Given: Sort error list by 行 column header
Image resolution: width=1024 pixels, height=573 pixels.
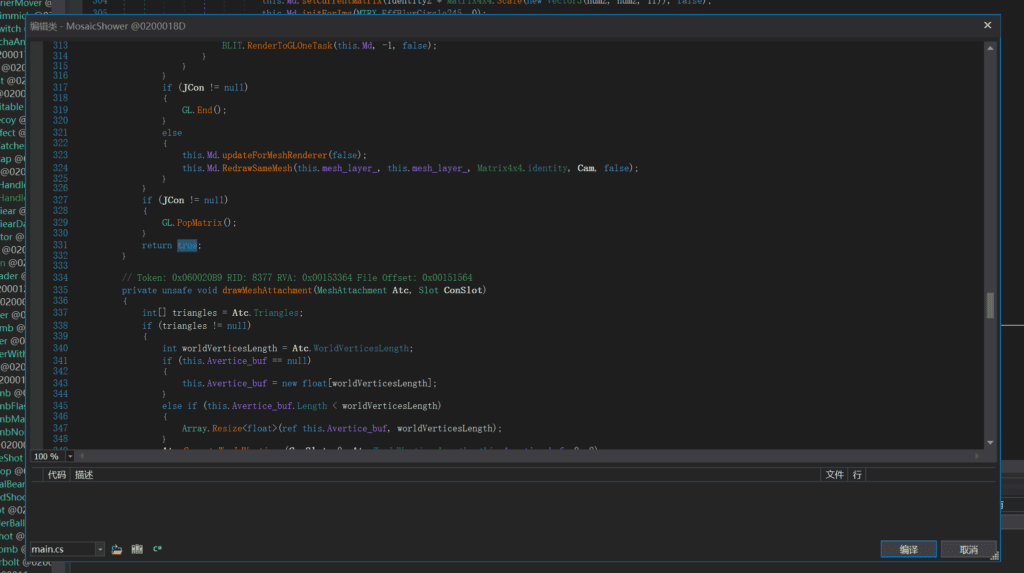Looking at the screenshot, I should click(x=857, y=475).
